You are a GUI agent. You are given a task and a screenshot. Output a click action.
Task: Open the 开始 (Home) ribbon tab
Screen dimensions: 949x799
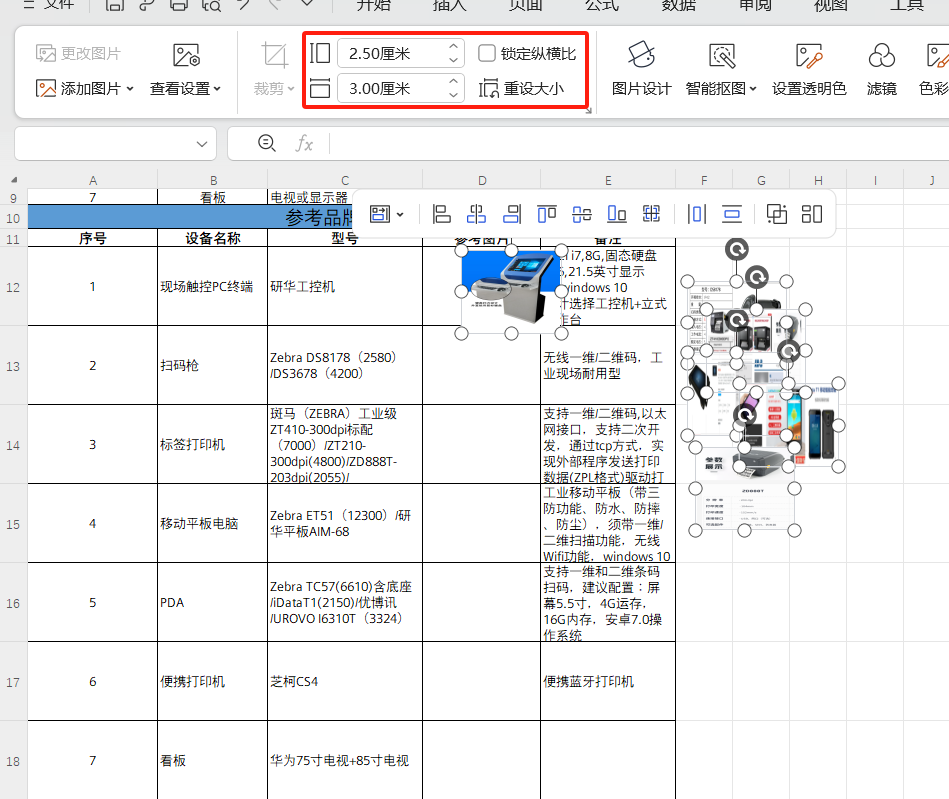pyautogui.click(x=373, y=5)
